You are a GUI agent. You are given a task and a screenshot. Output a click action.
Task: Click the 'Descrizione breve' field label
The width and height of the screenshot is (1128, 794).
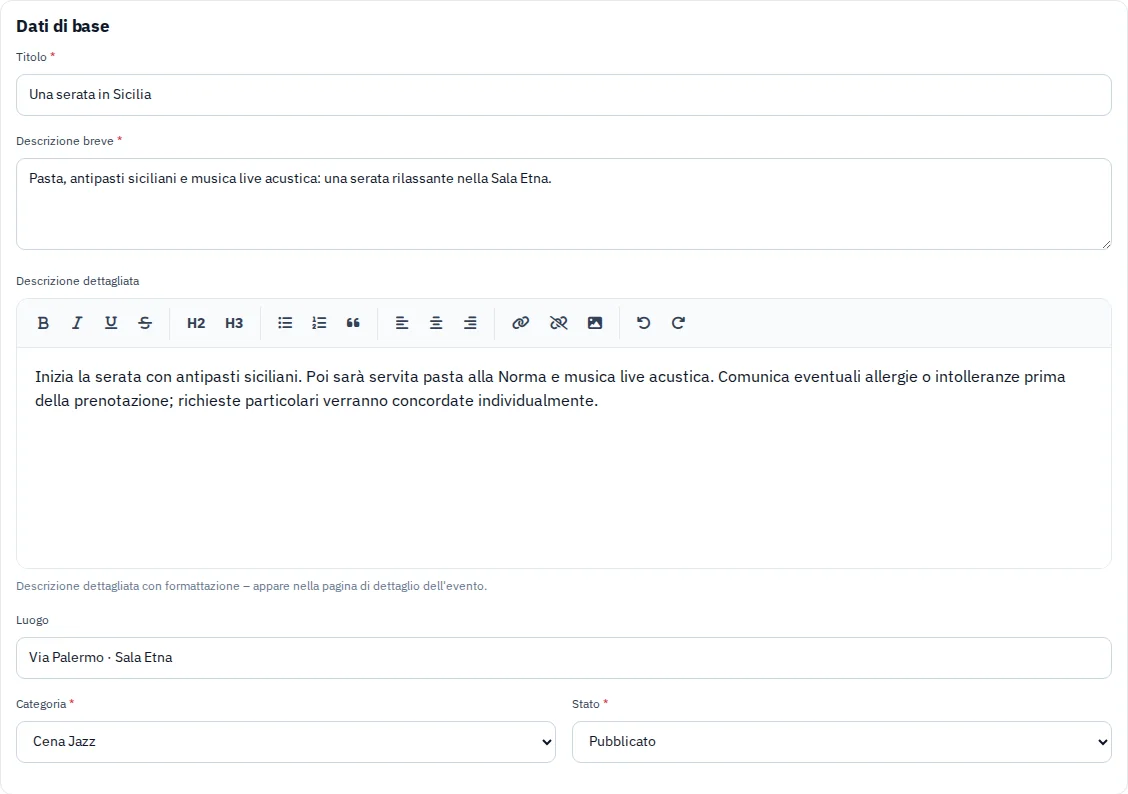pos(65,141)
